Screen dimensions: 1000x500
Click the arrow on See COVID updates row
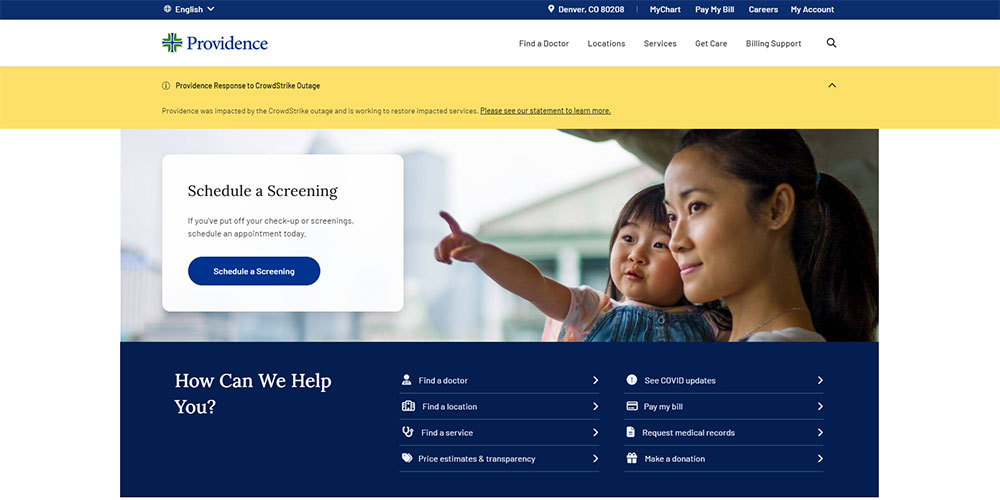(x=820, y=380)
